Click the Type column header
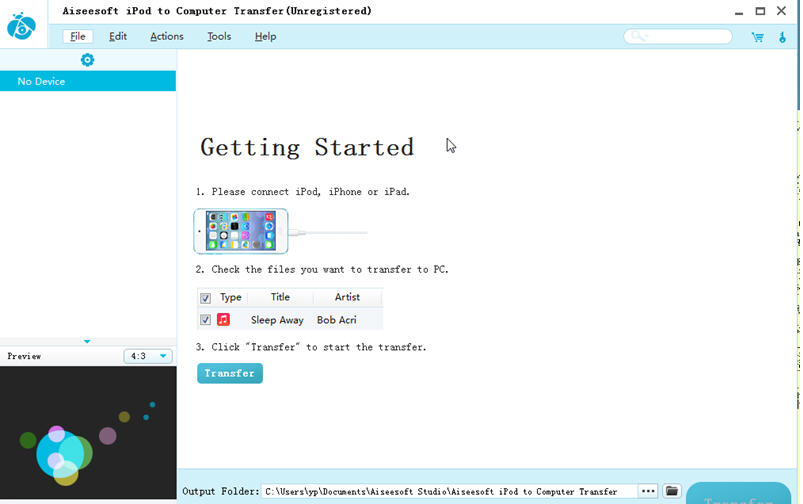The height and width of the screenshot is (504, 803). pos(230,297)
